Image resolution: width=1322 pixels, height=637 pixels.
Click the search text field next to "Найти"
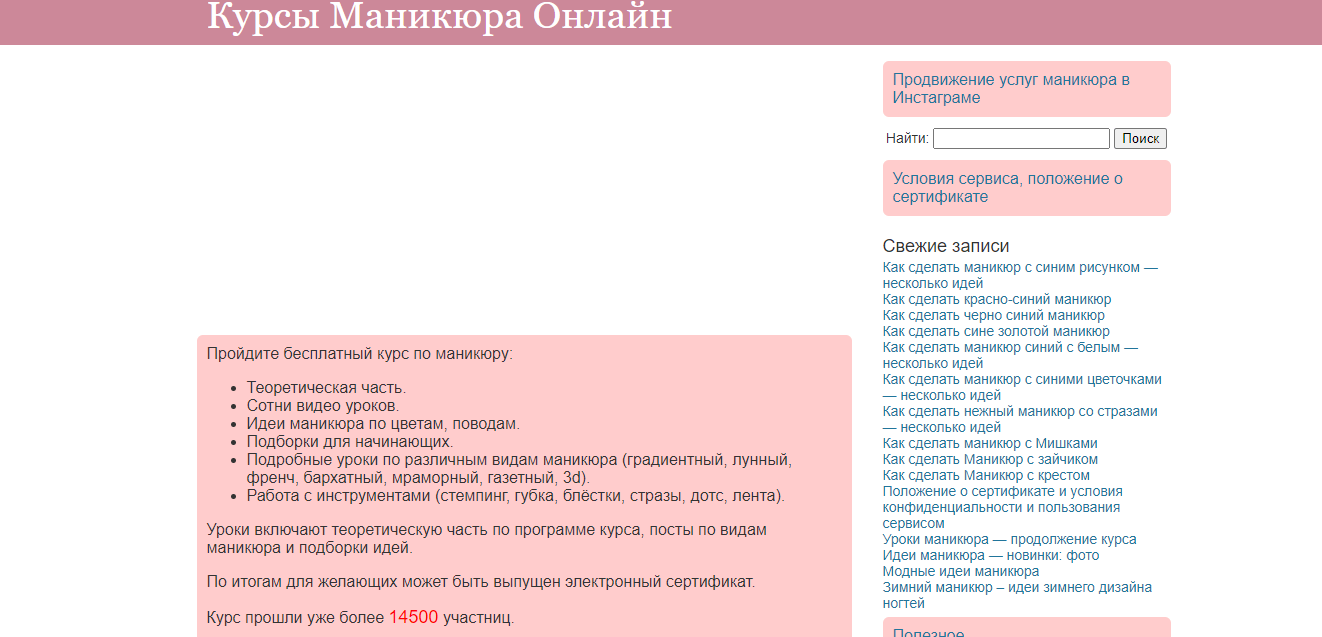[x=1020, y=139]
